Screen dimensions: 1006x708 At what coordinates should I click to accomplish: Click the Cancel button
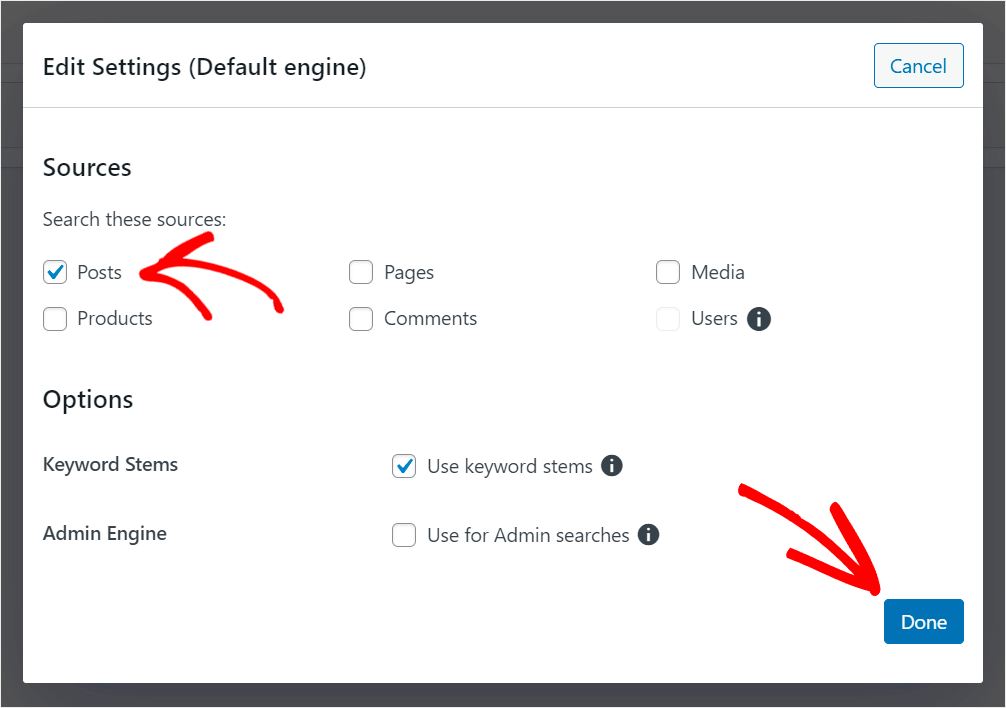[918, 65]
